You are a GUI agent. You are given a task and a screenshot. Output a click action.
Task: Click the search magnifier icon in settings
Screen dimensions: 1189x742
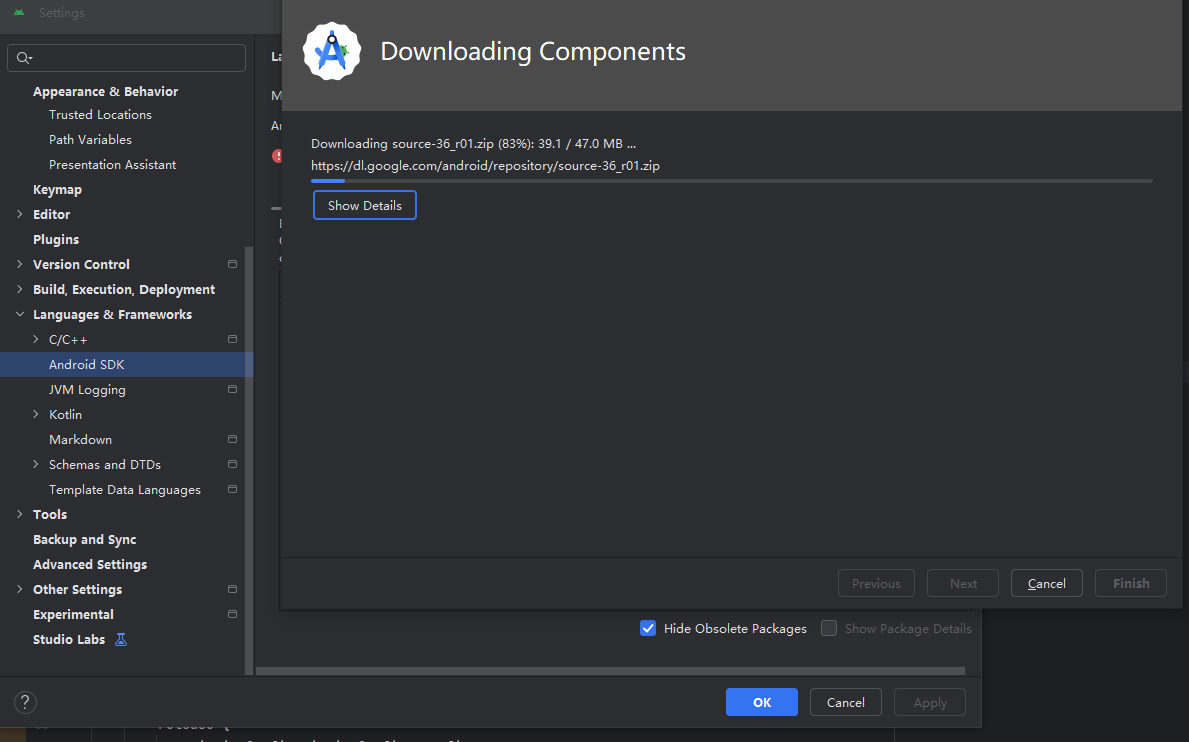click(x=24, y=58)
